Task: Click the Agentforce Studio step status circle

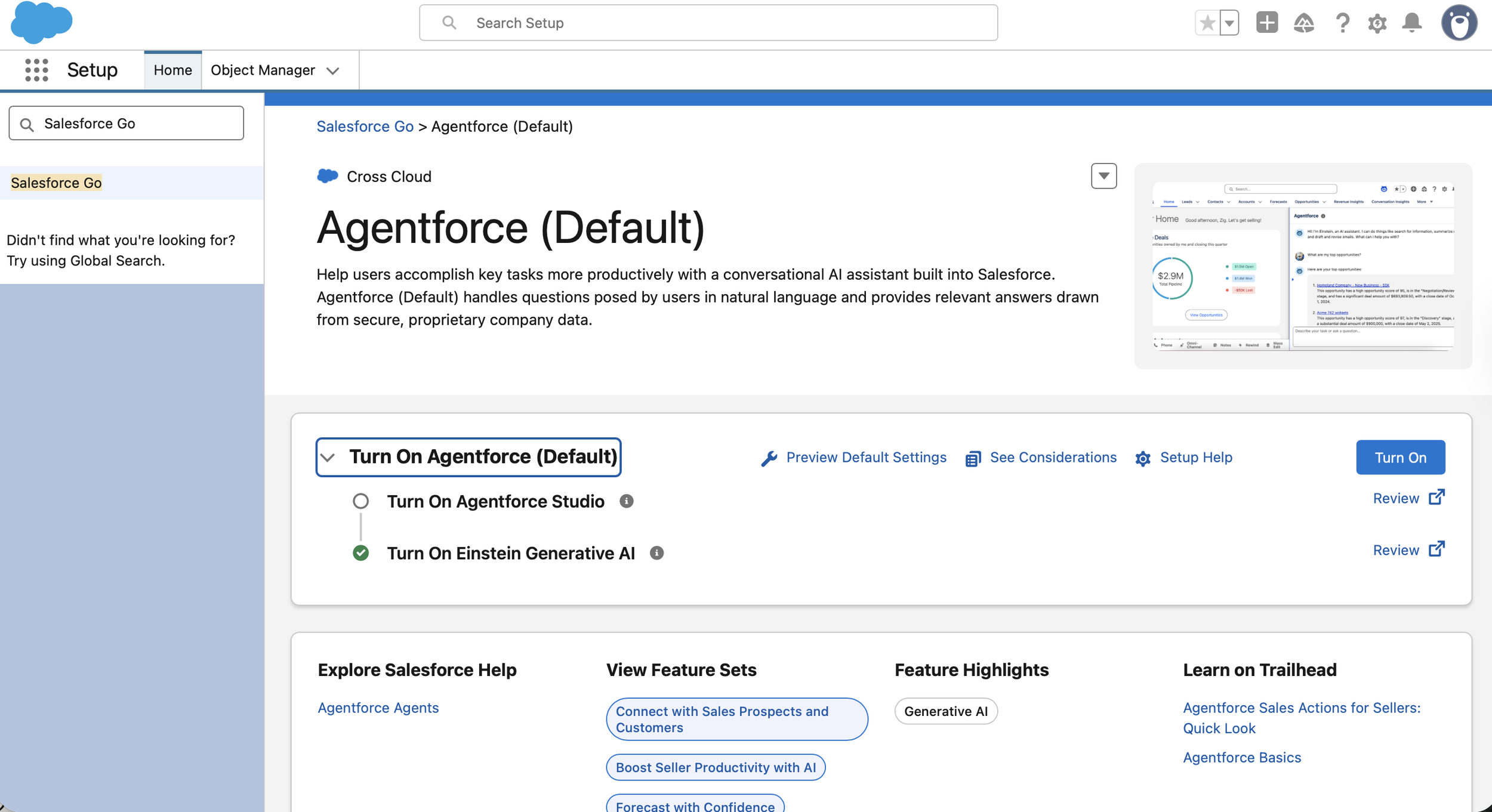Action: click(360, 501)
